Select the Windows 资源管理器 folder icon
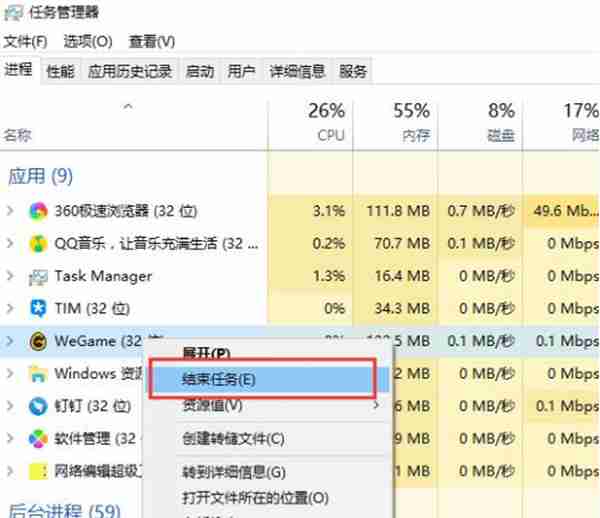The image size is (600, 518). point(38,374)
